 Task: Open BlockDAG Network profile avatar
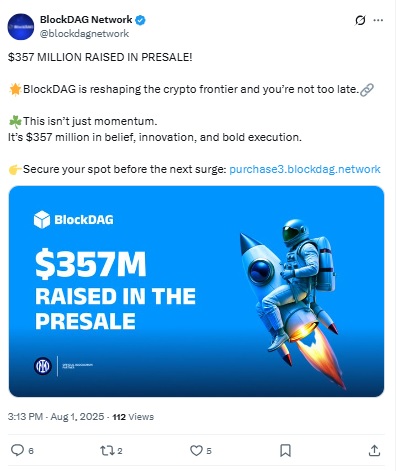[21, 27]
